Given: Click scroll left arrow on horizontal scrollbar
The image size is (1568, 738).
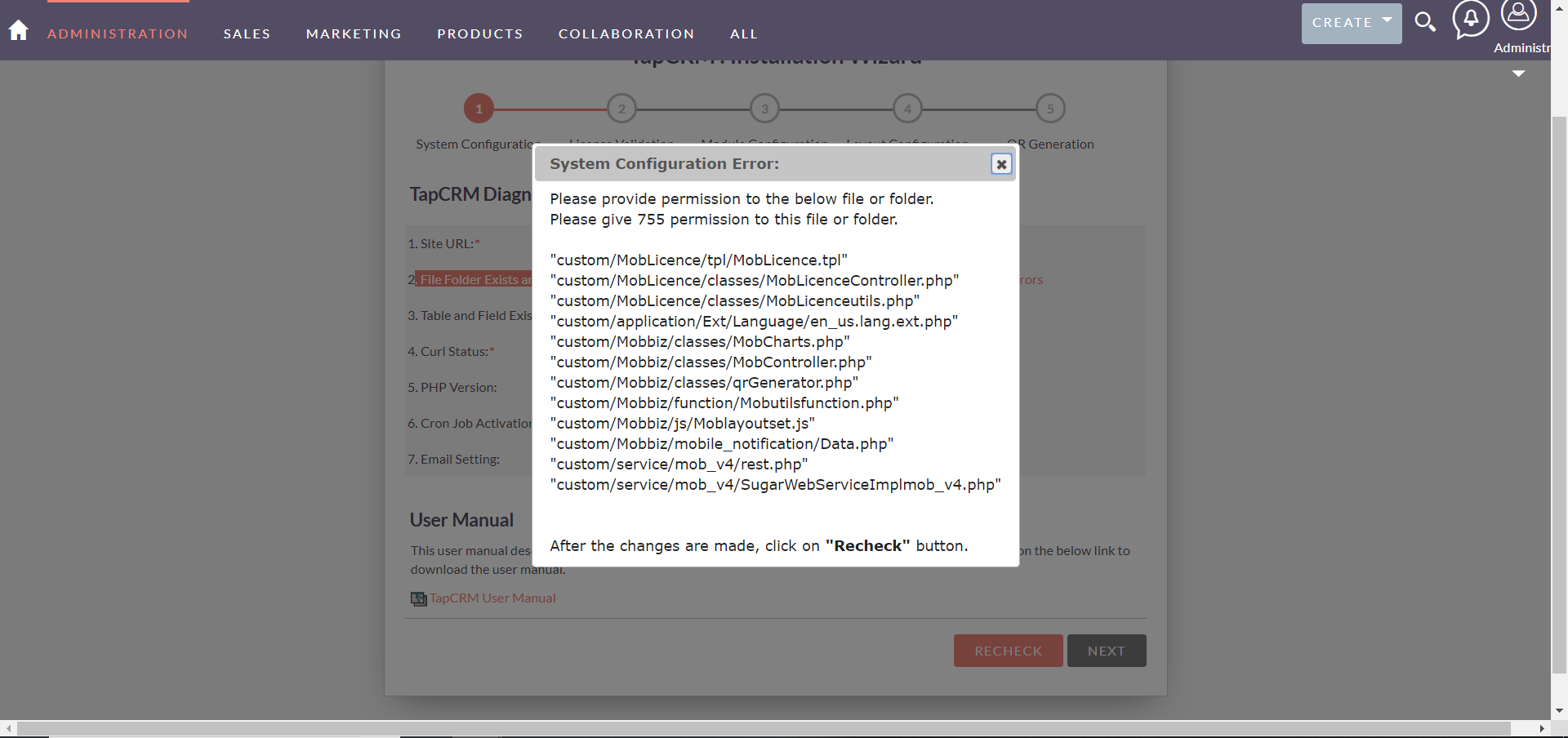Looking at the screenshot, I should tap(8, 728).
